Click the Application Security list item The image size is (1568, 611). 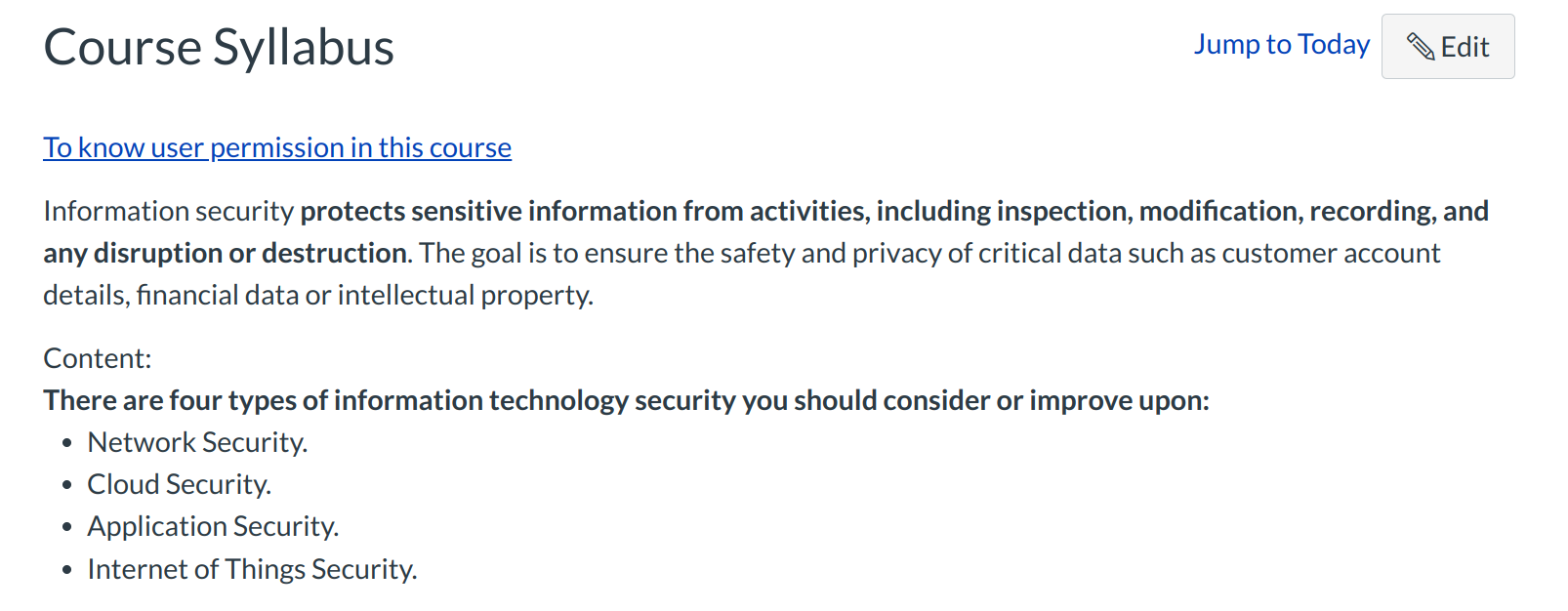click(x=213, y=526)
